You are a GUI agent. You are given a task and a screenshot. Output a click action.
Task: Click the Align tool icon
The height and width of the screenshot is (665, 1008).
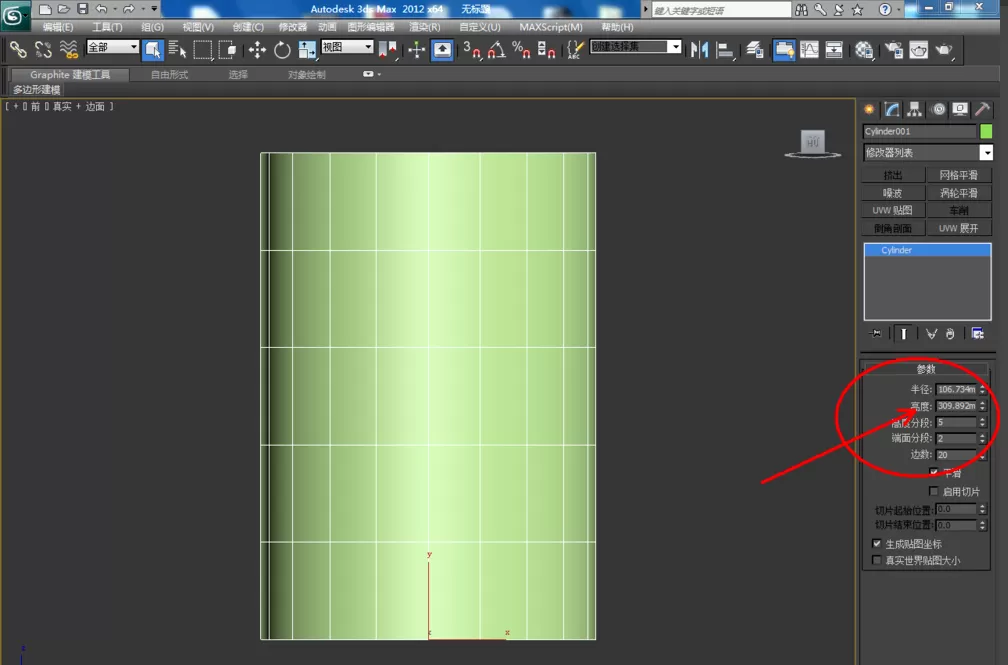click(725, 50)
